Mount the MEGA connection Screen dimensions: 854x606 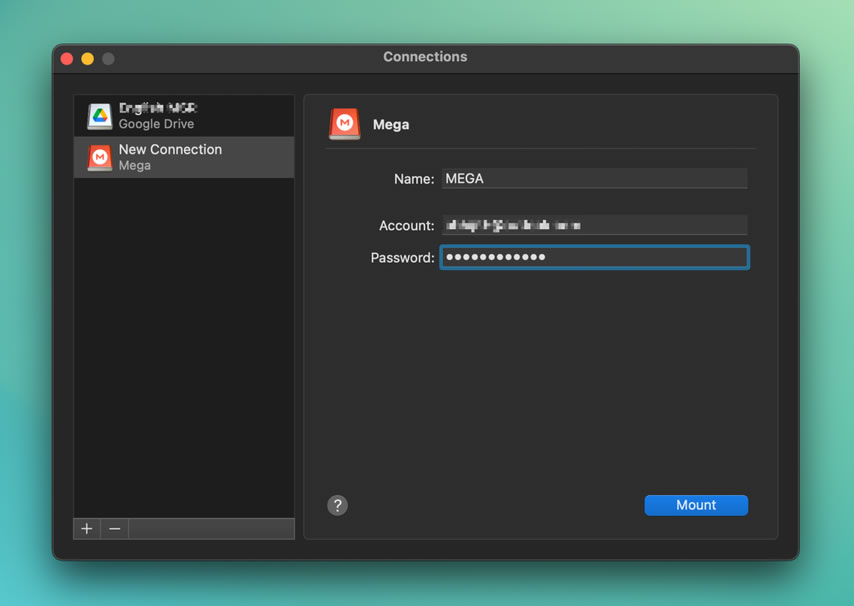tap(696, 505)
